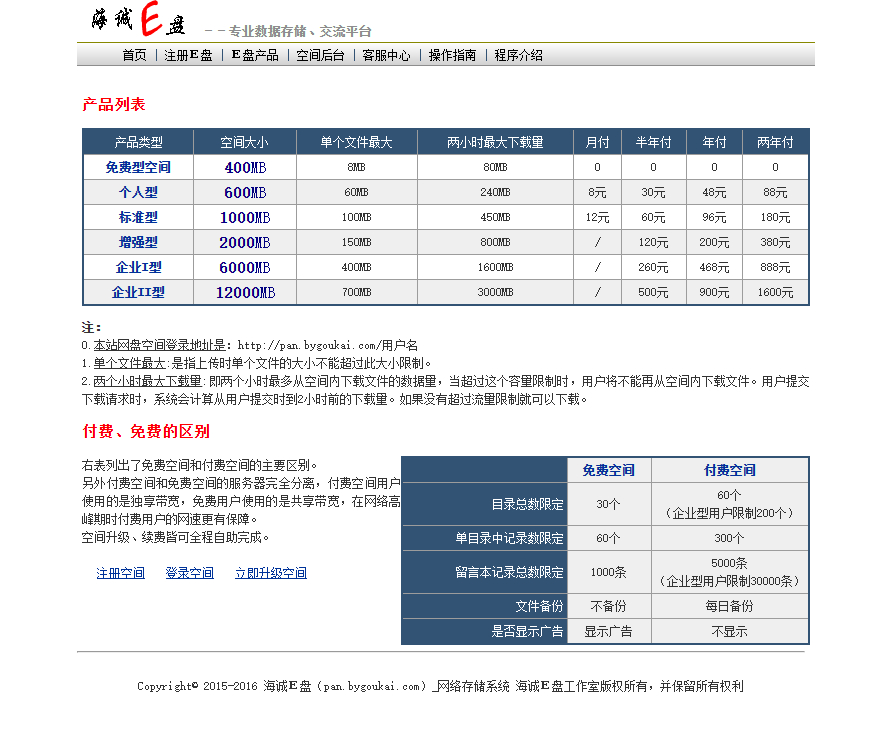This screenshot has width=894, height=738.
Task: Select the 免费型空间 product link
Action: click(x=139, y=167)
